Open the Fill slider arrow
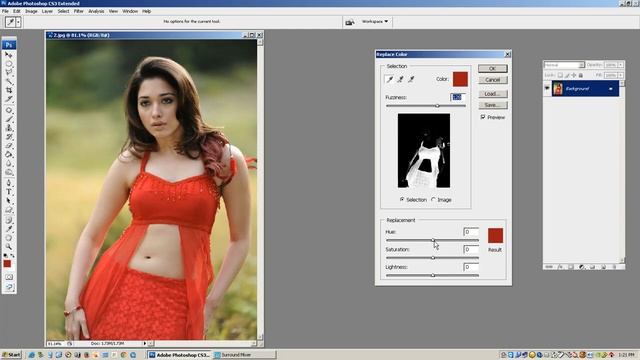This screenshot has height=360, width=640. tap(620, 75)
